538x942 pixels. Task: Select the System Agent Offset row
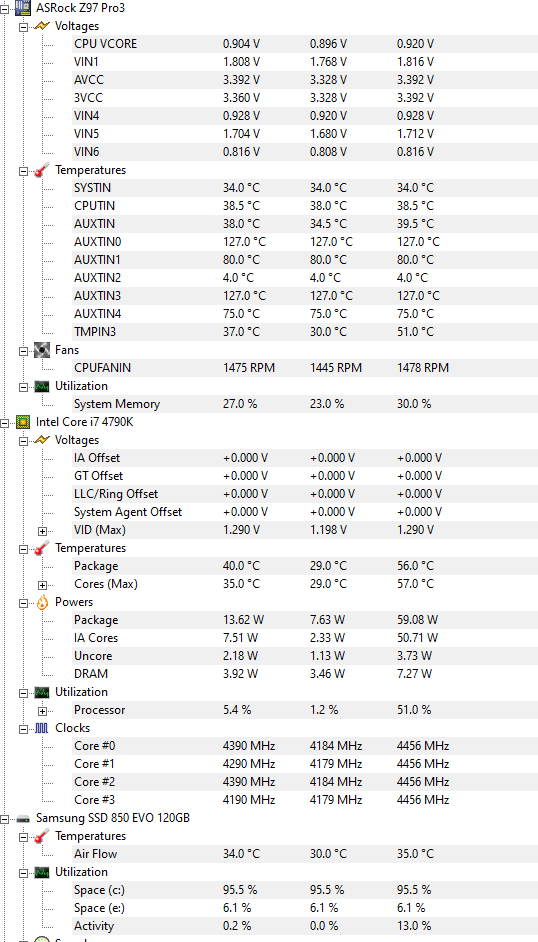point(304,512)
